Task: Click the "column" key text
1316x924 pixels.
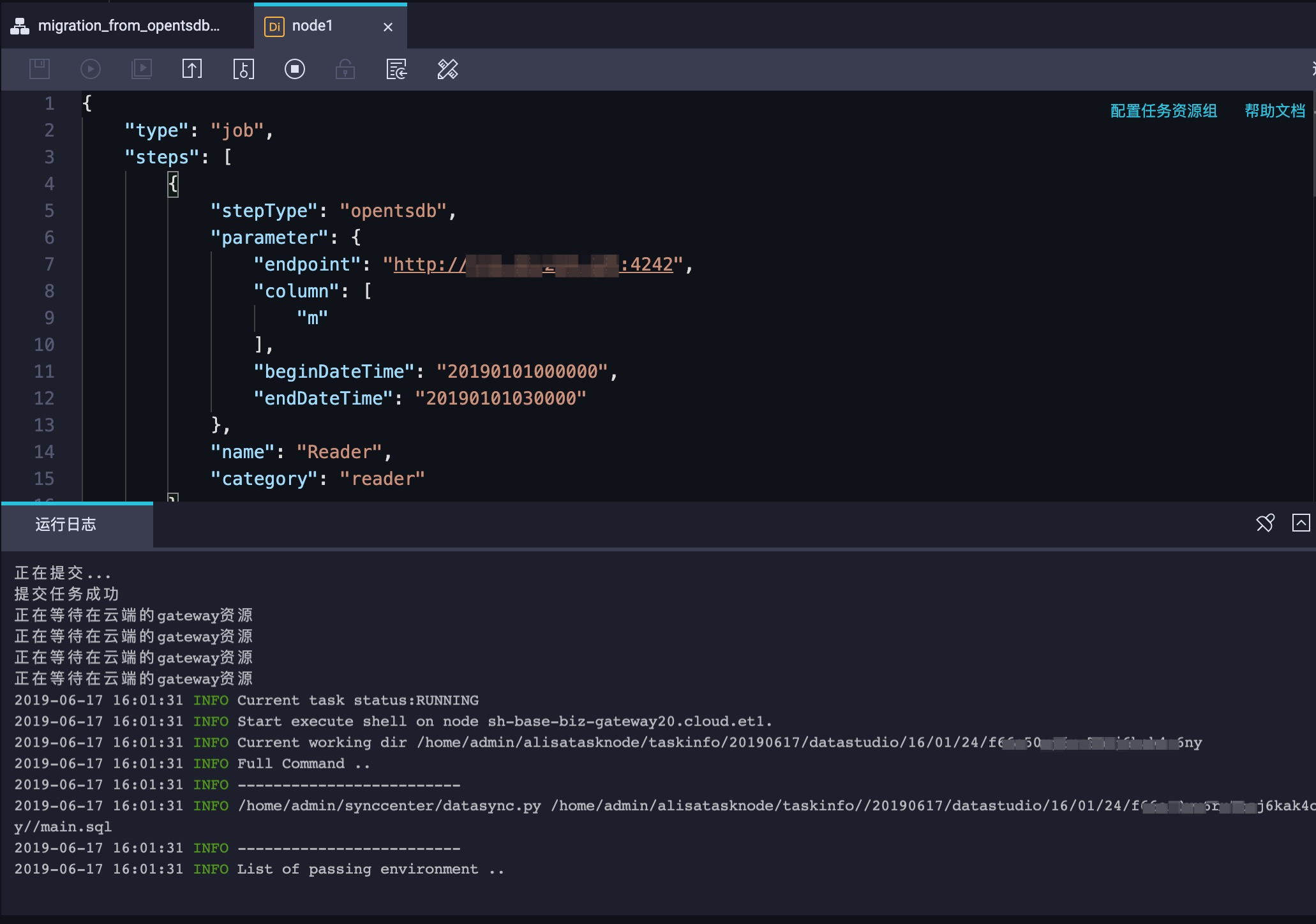Action: tap(297, 291)
